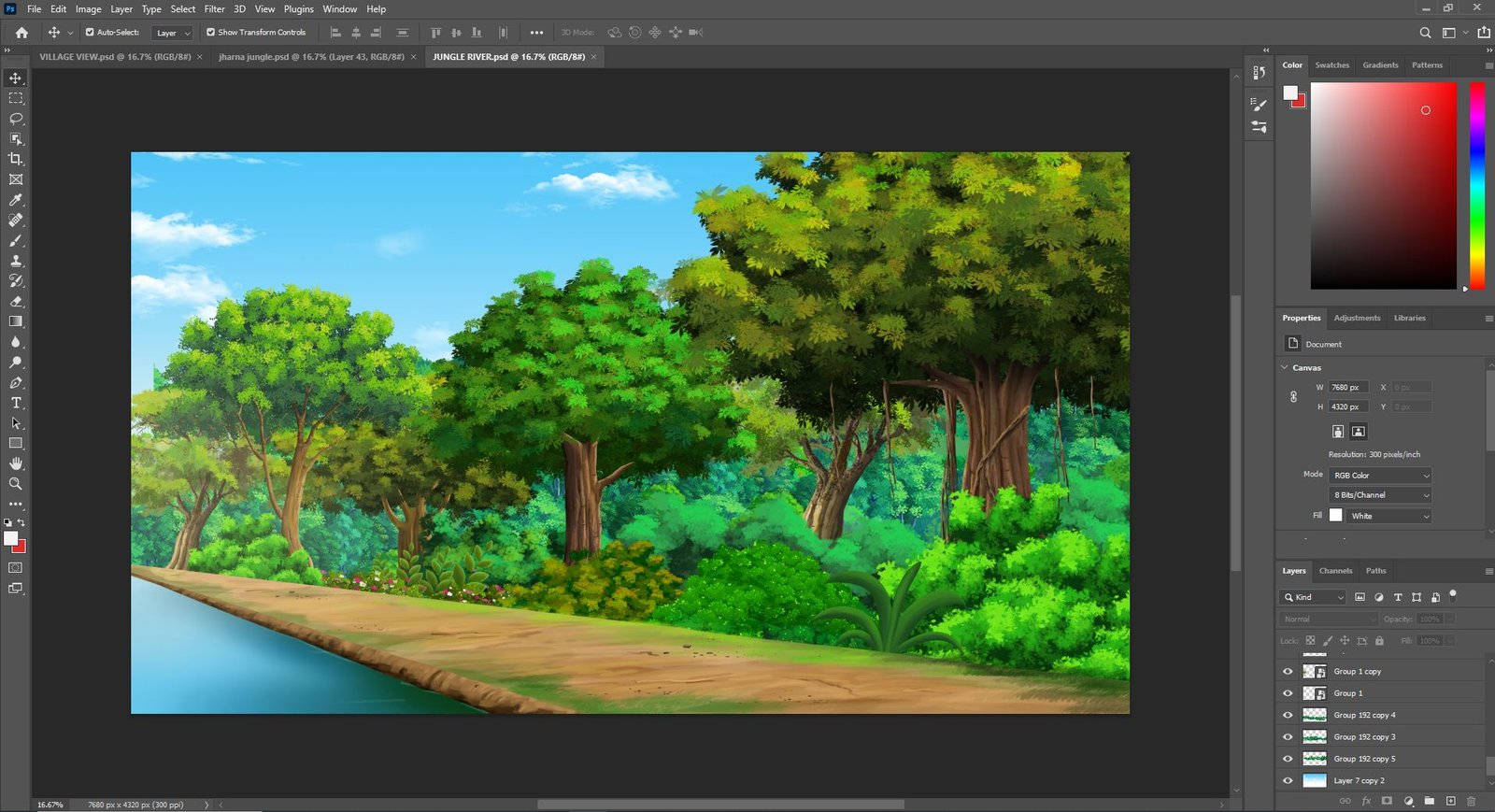
Task: Open the Color panel options menu
Action: [1488, 65]
